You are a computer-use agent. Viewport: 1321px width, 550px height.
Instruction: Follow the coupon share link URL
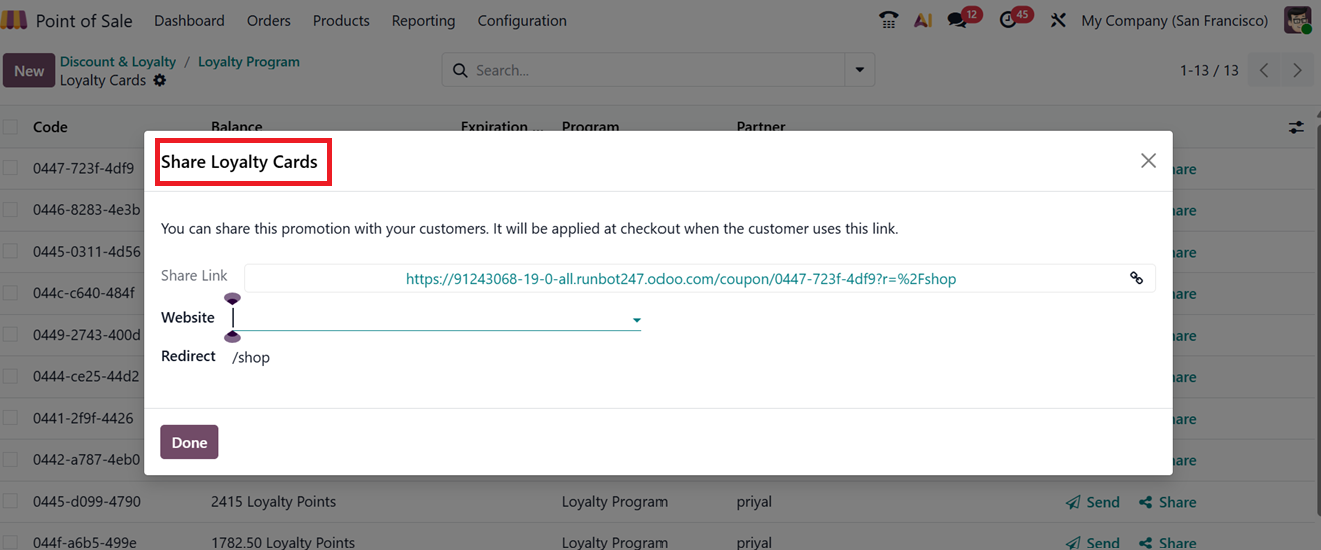(x=680, y=279)
